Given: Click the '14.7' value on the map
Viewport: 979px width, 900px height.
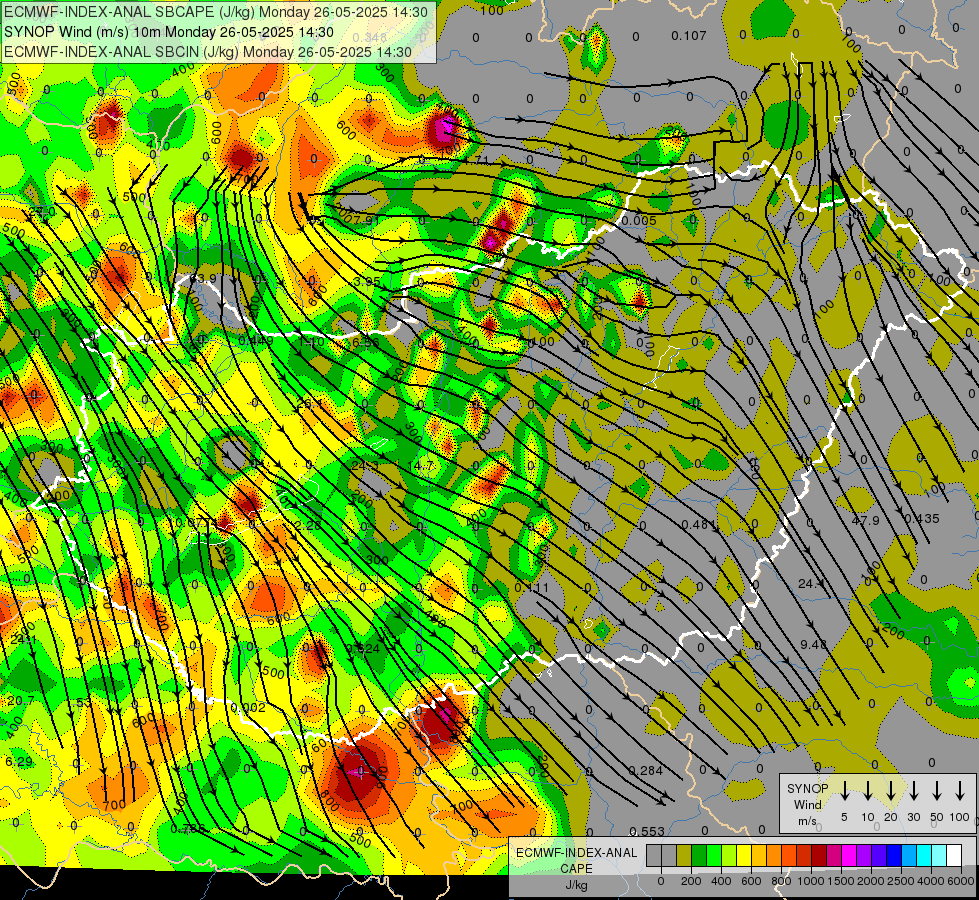Looking at the screenshot, I should 420,465.
